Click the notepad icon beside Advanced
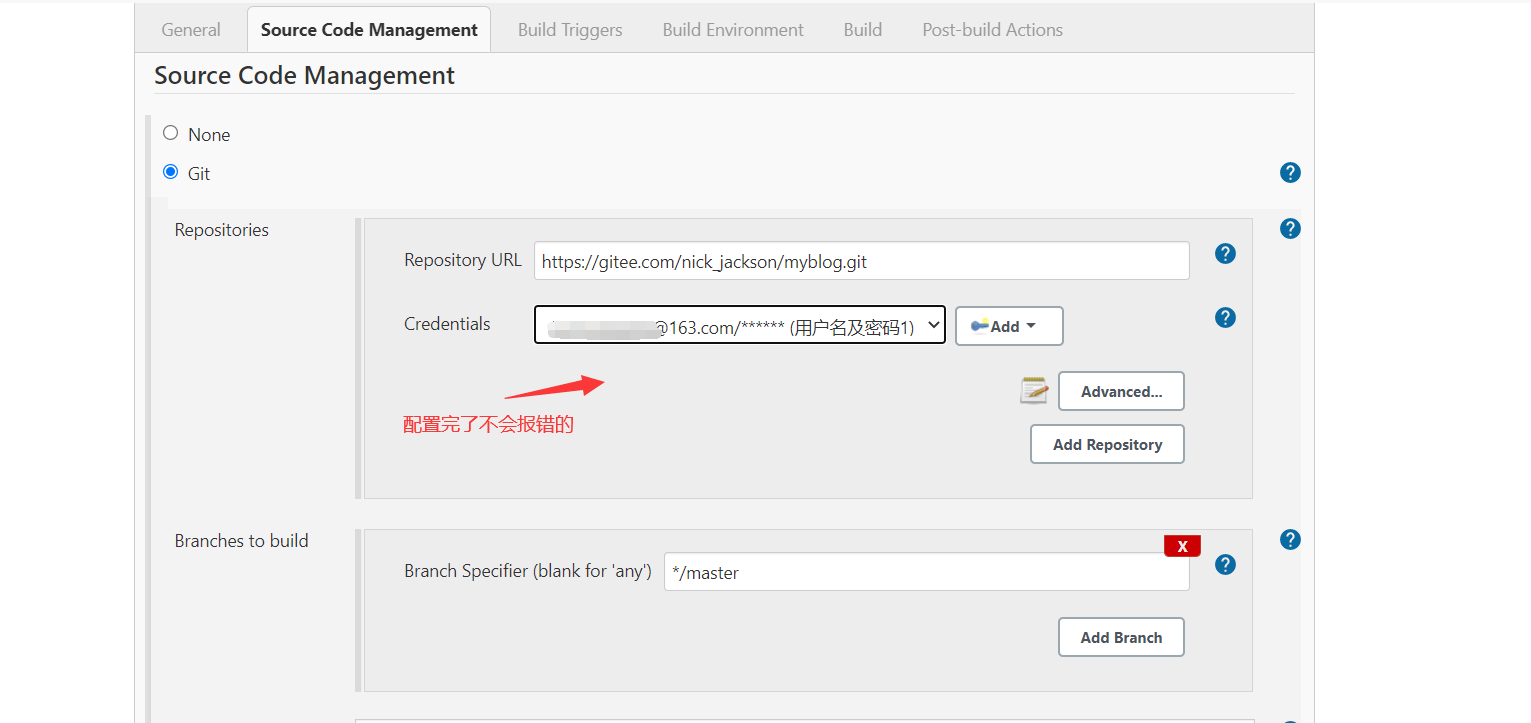Screen dimensions: 1531x723 (1034, 391)
